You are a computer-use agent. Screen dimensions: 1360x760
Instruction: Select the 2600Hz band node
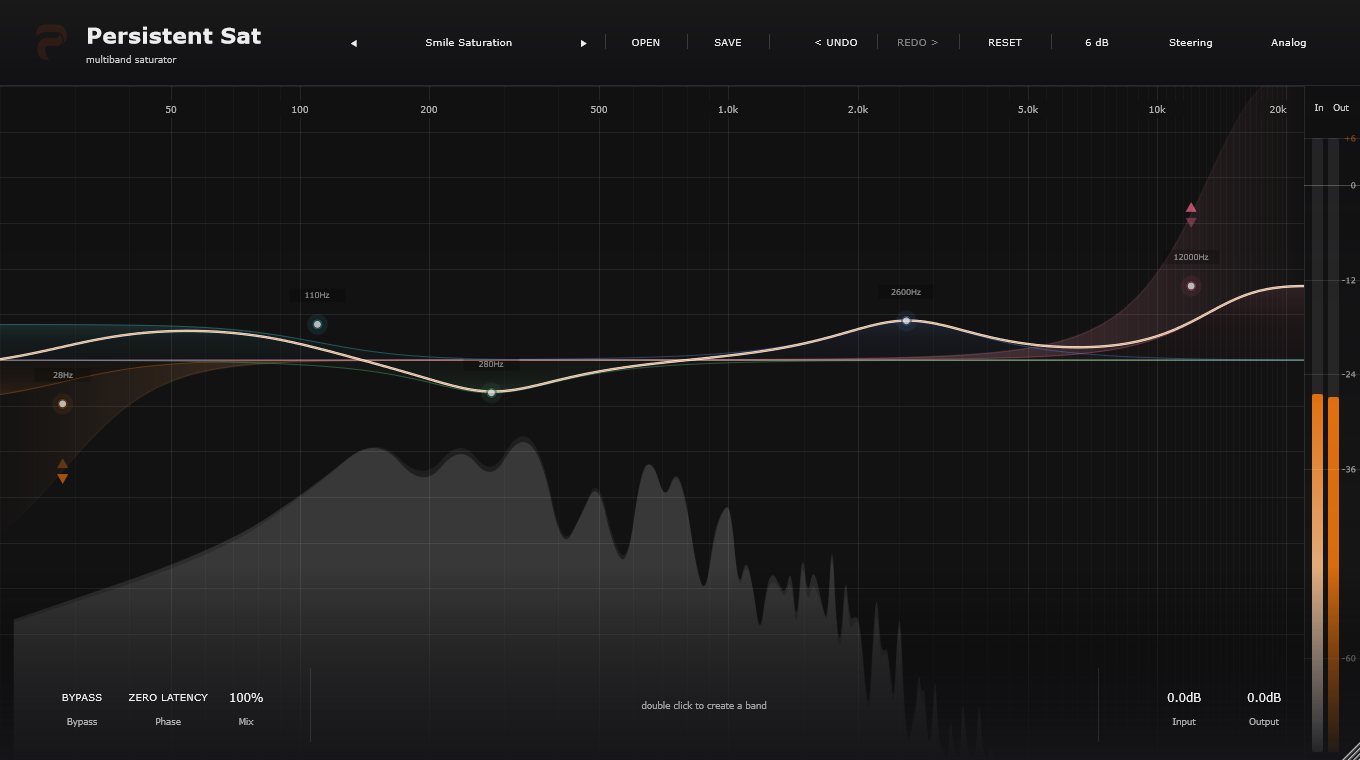click(906, 321)
